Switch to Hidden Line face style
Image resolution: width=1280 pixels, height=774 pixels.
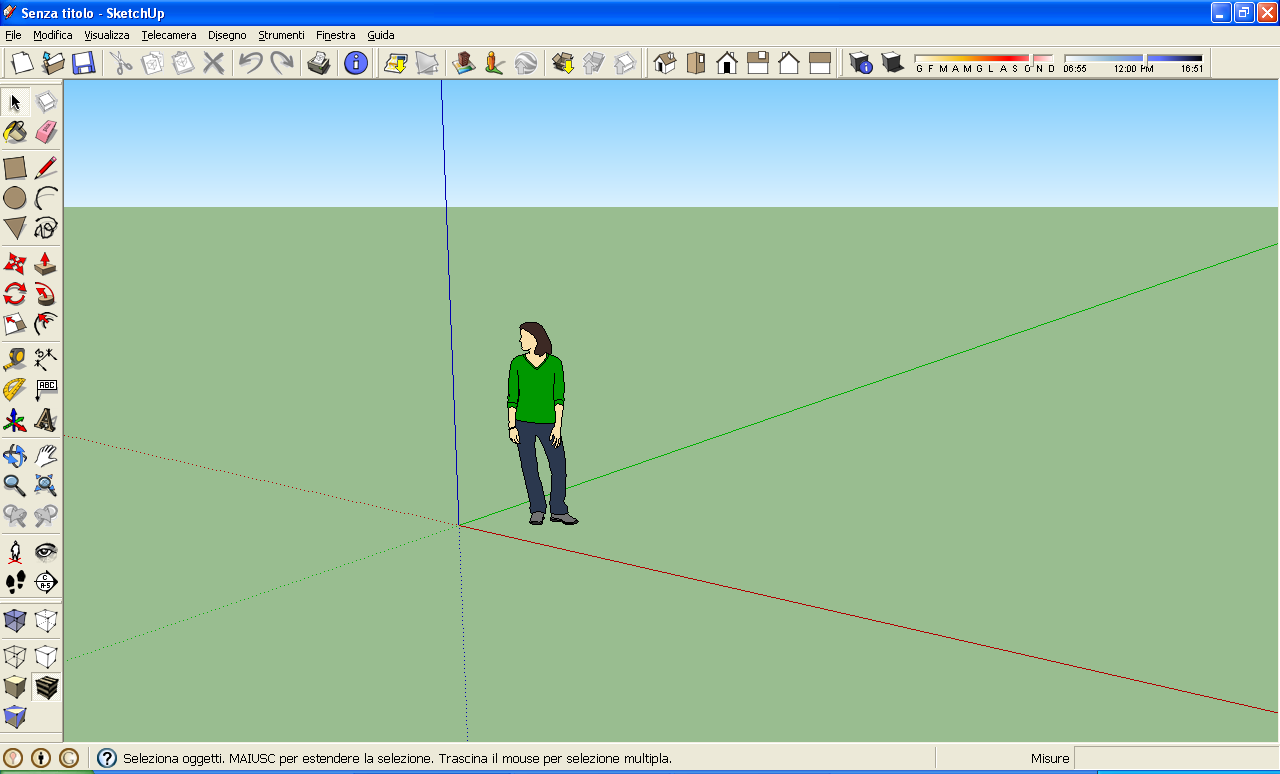tap(46, 657)
